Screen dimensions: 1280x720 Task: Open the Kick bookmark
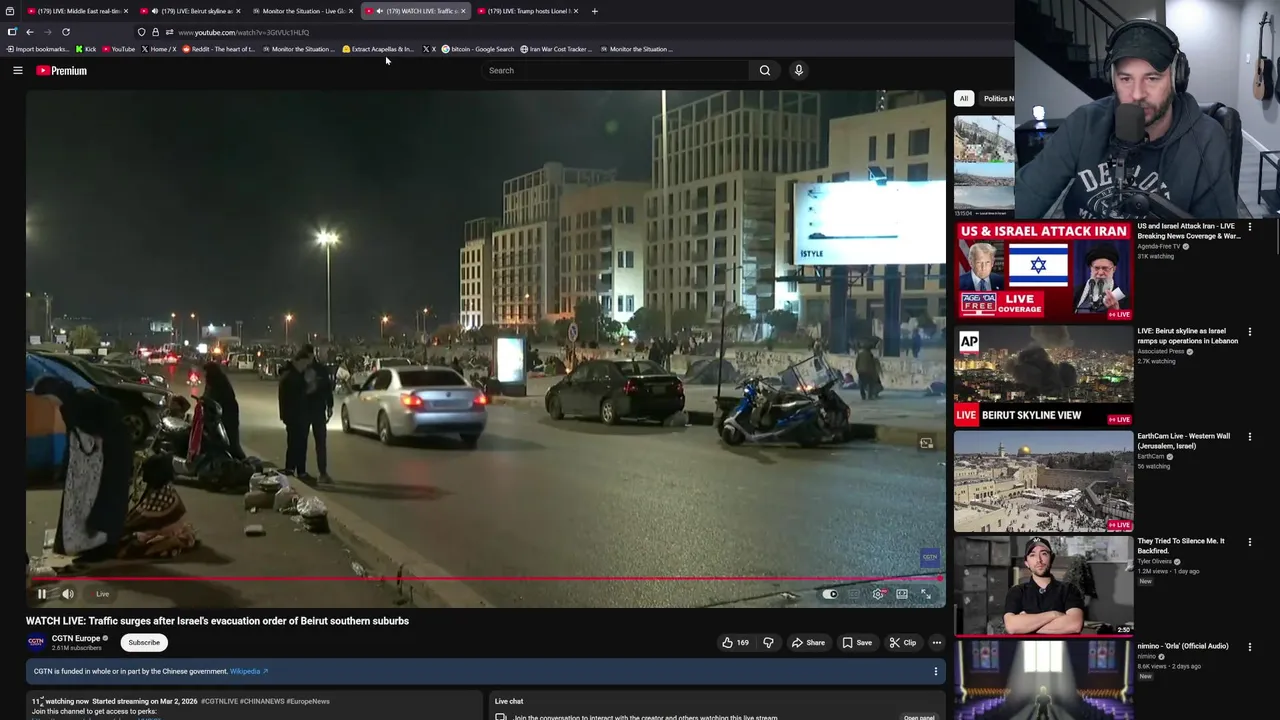pos(86,49)
